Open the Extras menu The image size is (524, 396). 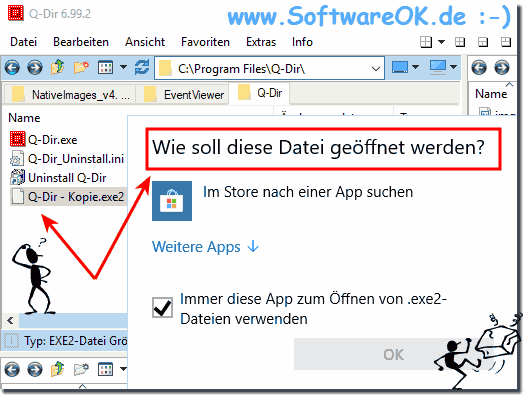coord(261,42)
